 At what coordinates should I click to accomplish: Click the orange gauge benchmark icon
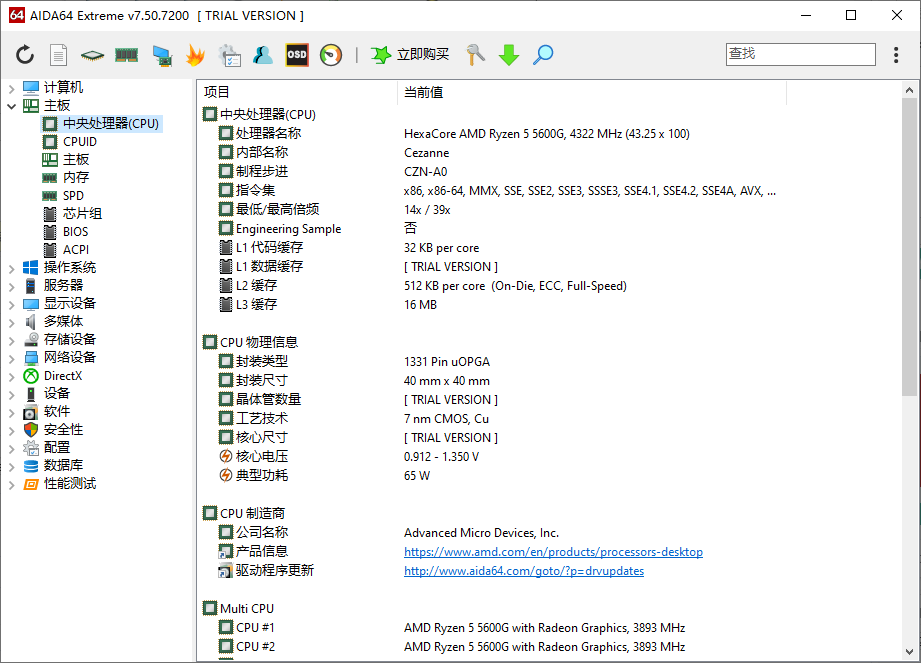tap(331, 55)
